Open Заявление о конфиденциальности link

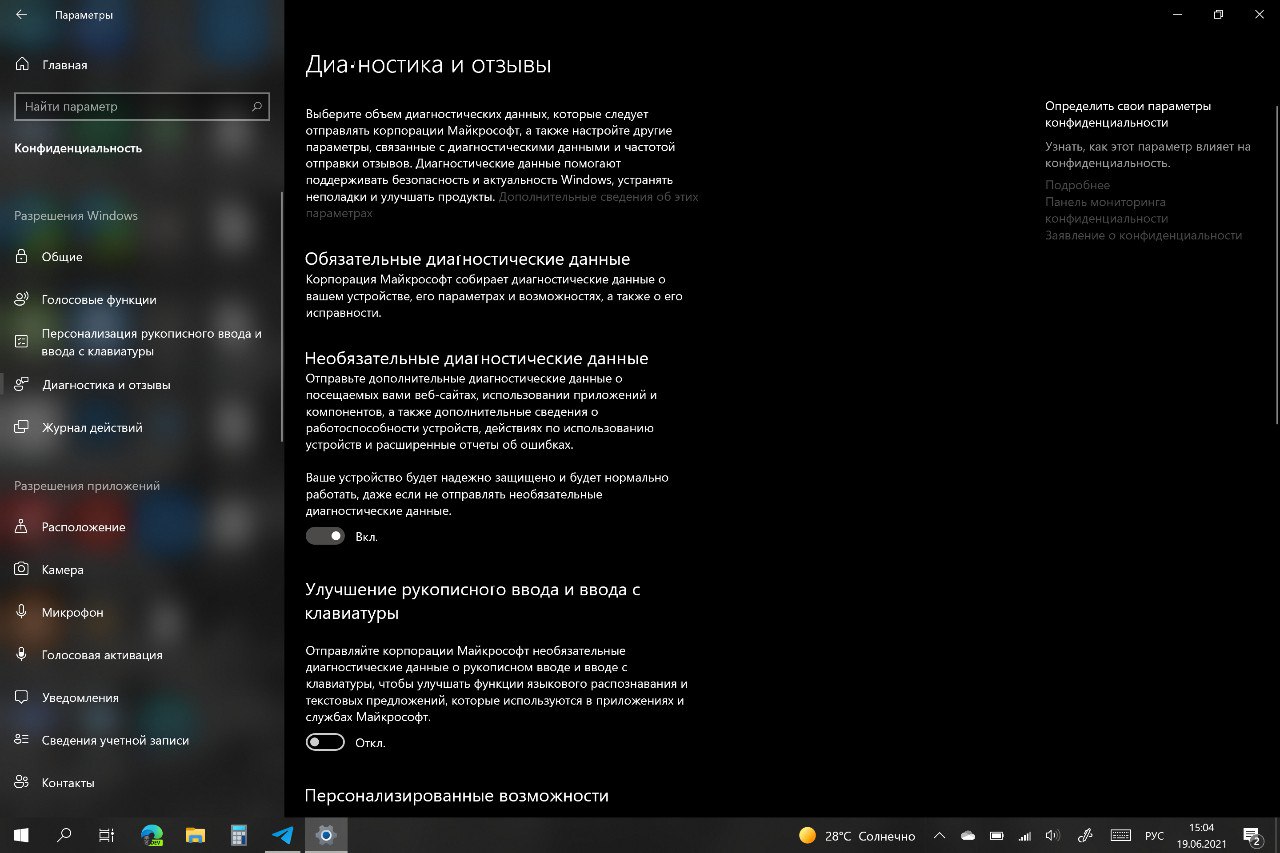(x=1143, y=236)
